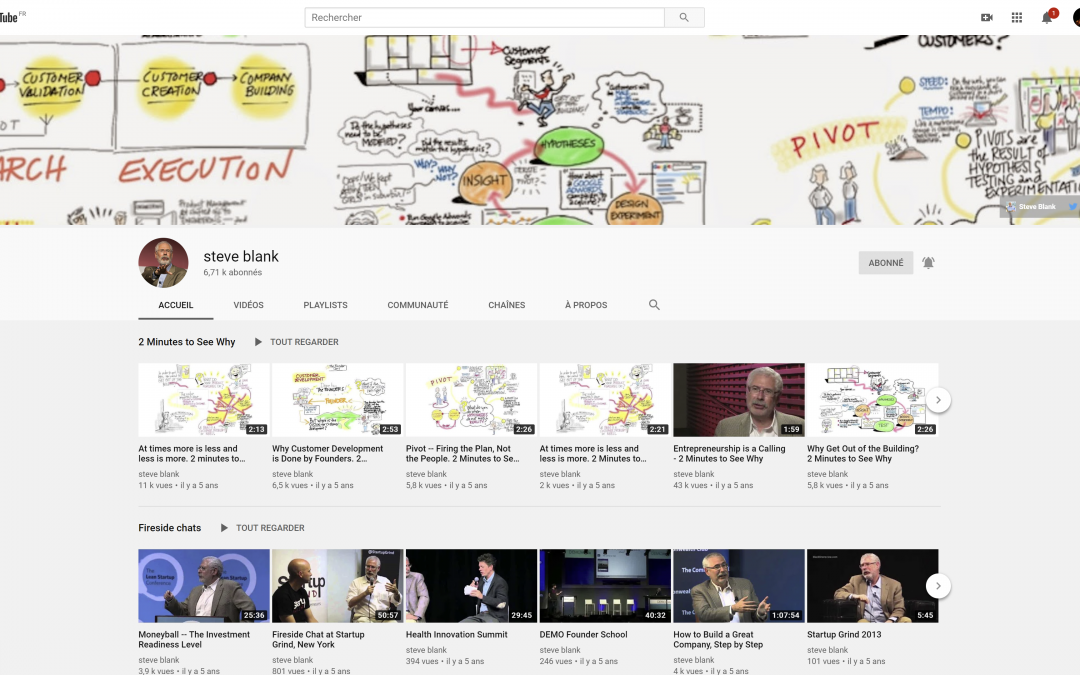Open the notifications bell in header
This screenshot has width=1080, height=675.
[x=1047, y=17]
